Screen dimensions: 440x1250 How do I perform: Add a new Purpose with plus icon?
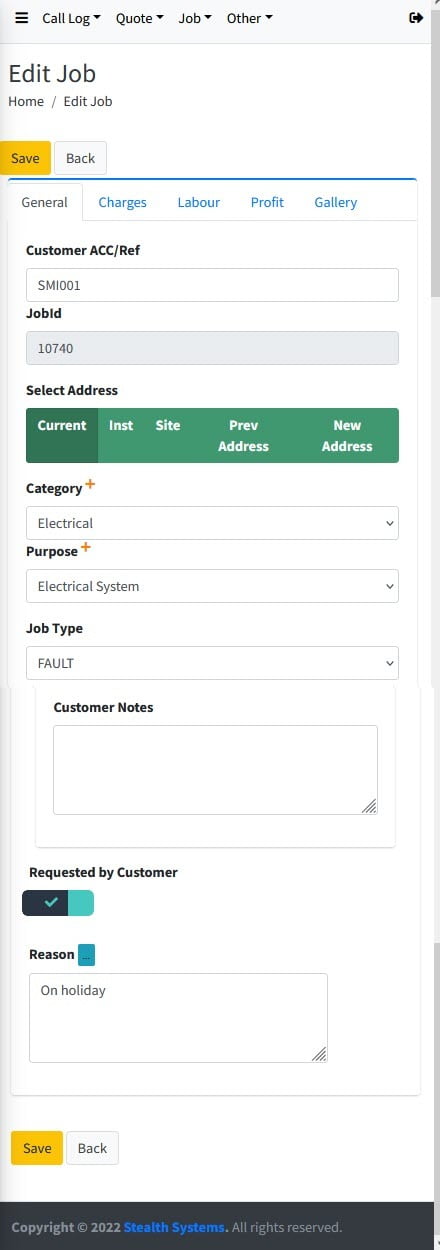[x=85, y=547]
